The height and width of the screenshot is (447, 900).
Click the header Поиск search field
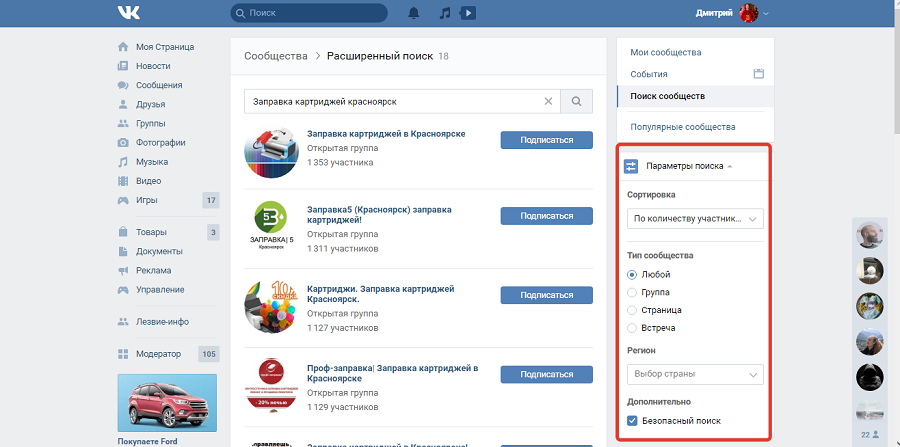coord(309,13)
